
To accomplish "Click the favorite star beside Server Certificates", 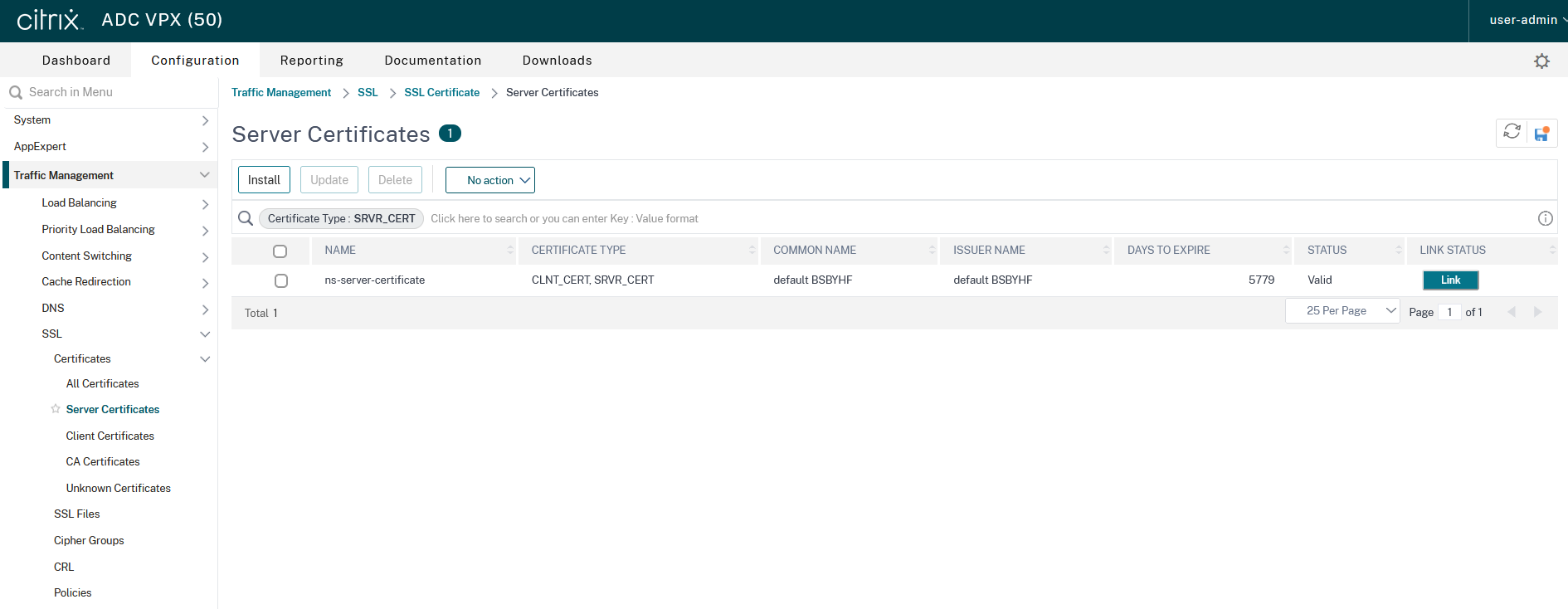I will coord(56,409).
